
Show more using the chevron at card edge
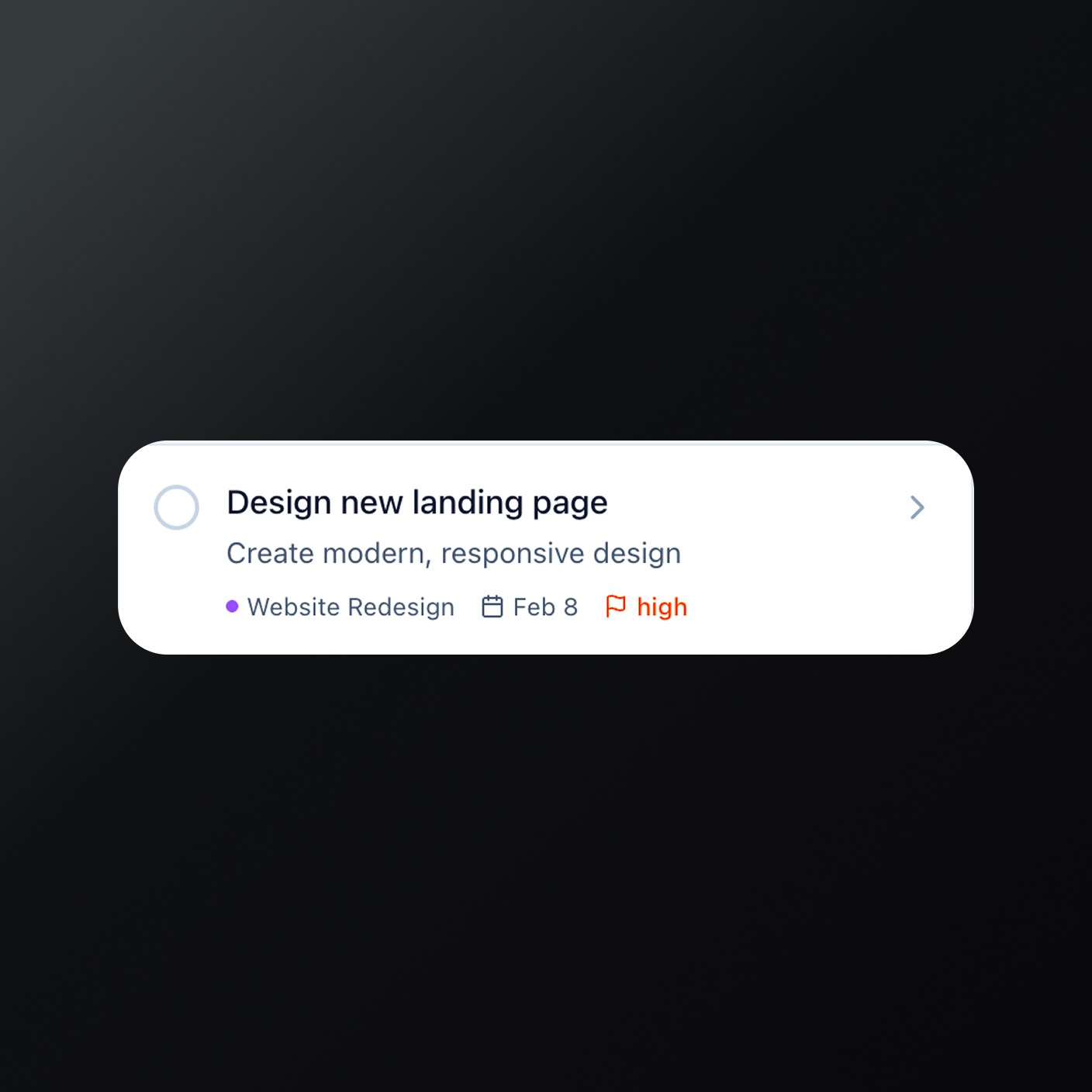coord(917,507)
